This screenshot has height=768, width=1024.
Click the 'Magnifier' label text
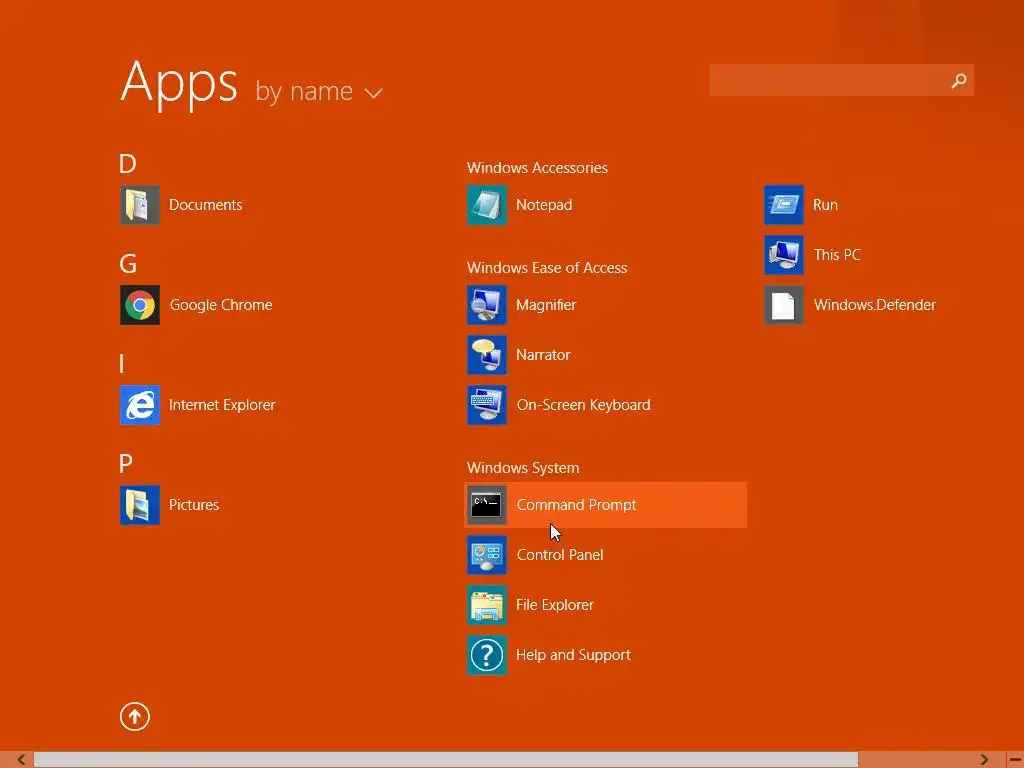[546, 305]
